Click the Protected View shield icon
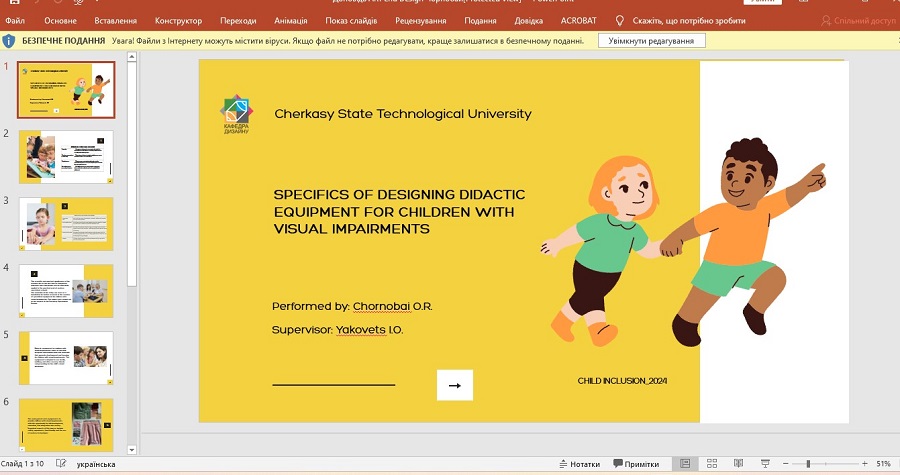The height and width of the screenshot is (475, 900). pyautogui.click(x=9, y=41)
